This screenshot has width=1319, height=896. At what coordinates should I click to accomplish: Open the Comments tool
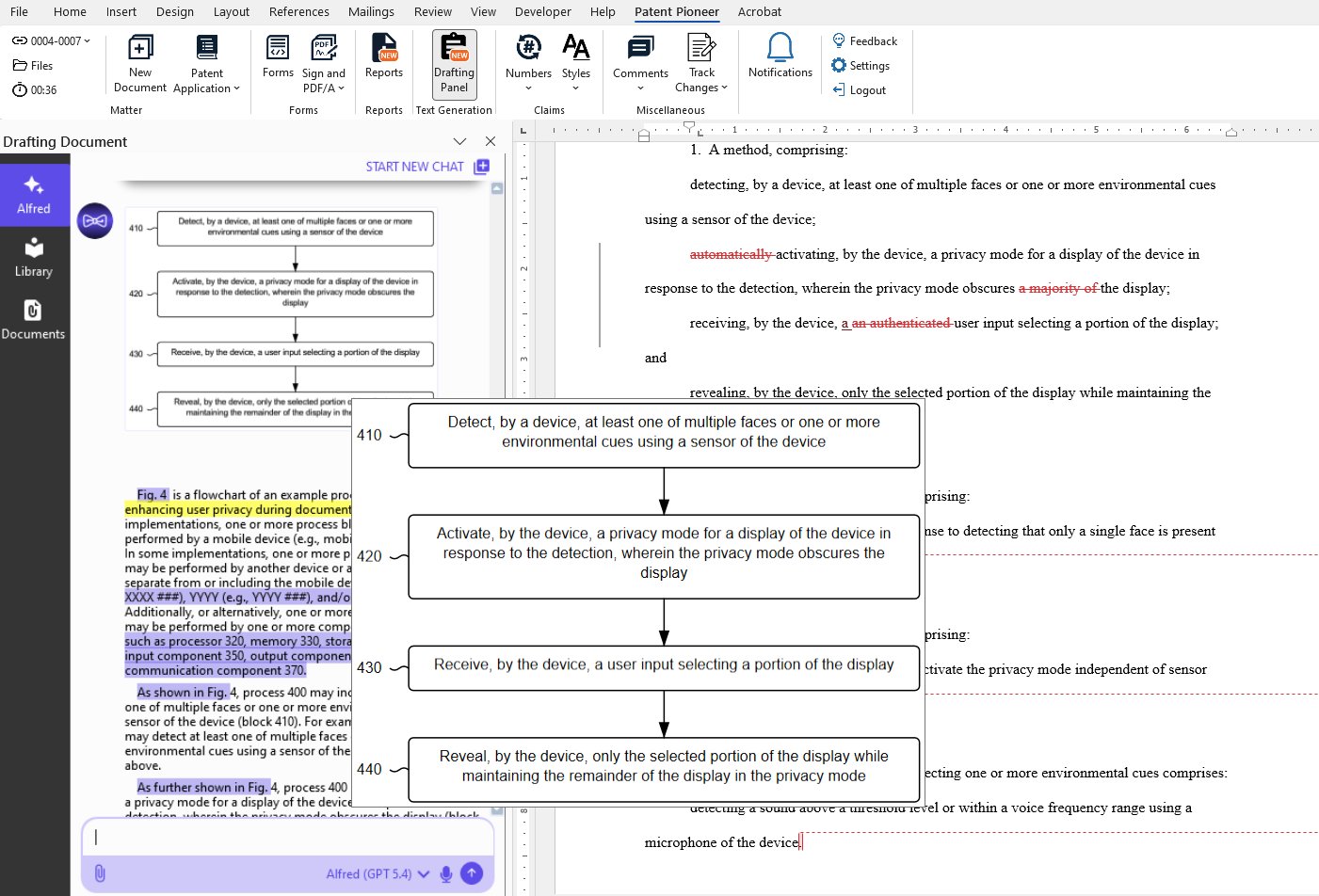tap(639, 62)
